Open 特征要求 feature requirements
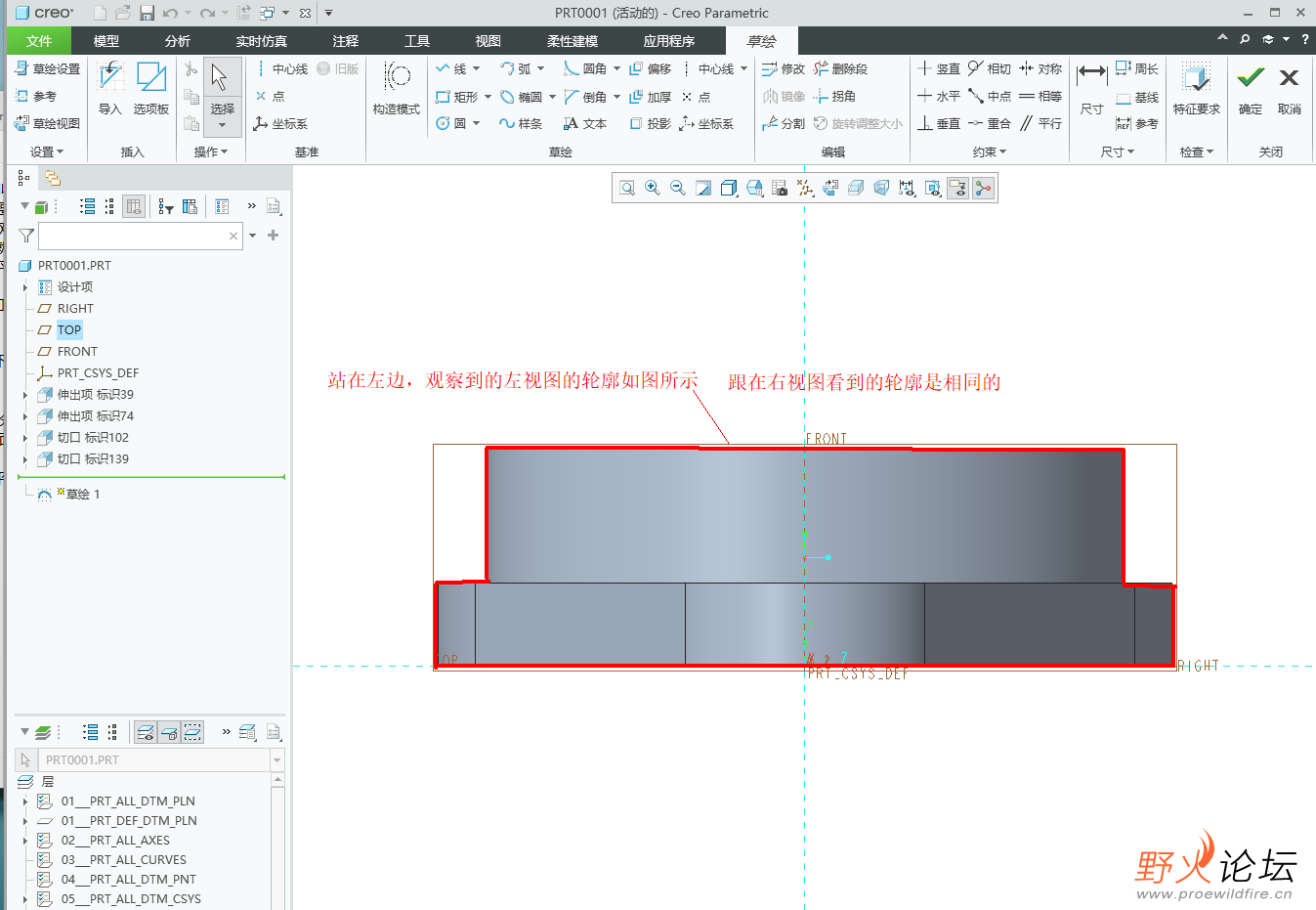This screenshot has height=910, width=1316. tap(1196, 90)
